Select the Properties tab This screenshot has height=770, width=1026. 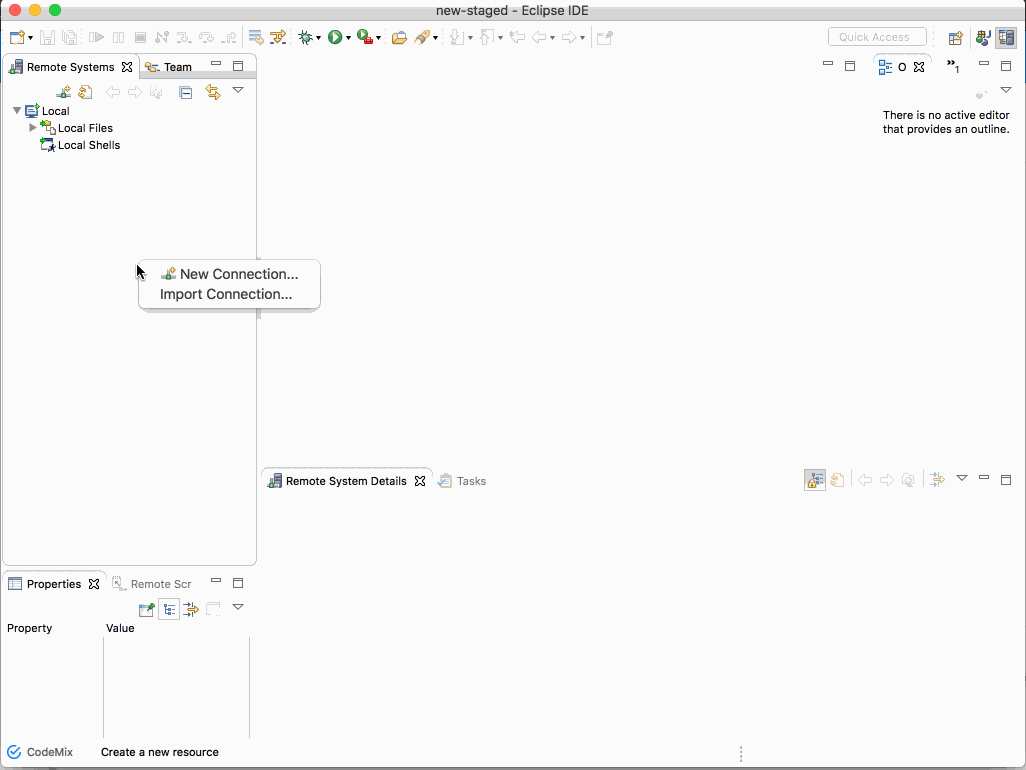(x=54, y=584)
